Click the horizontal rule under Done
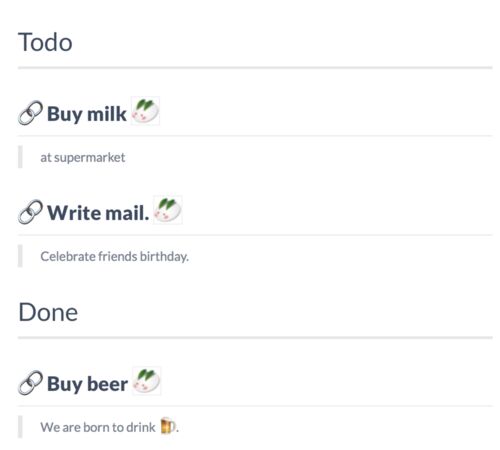The width and height of the screenshot is (500, 450). pos(255,338)
